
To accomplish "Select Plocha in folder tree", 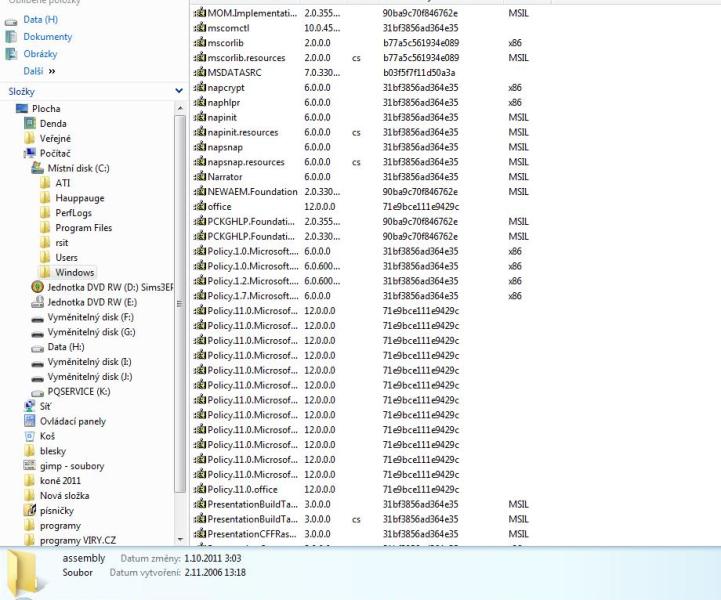I will tap(46, 109).
